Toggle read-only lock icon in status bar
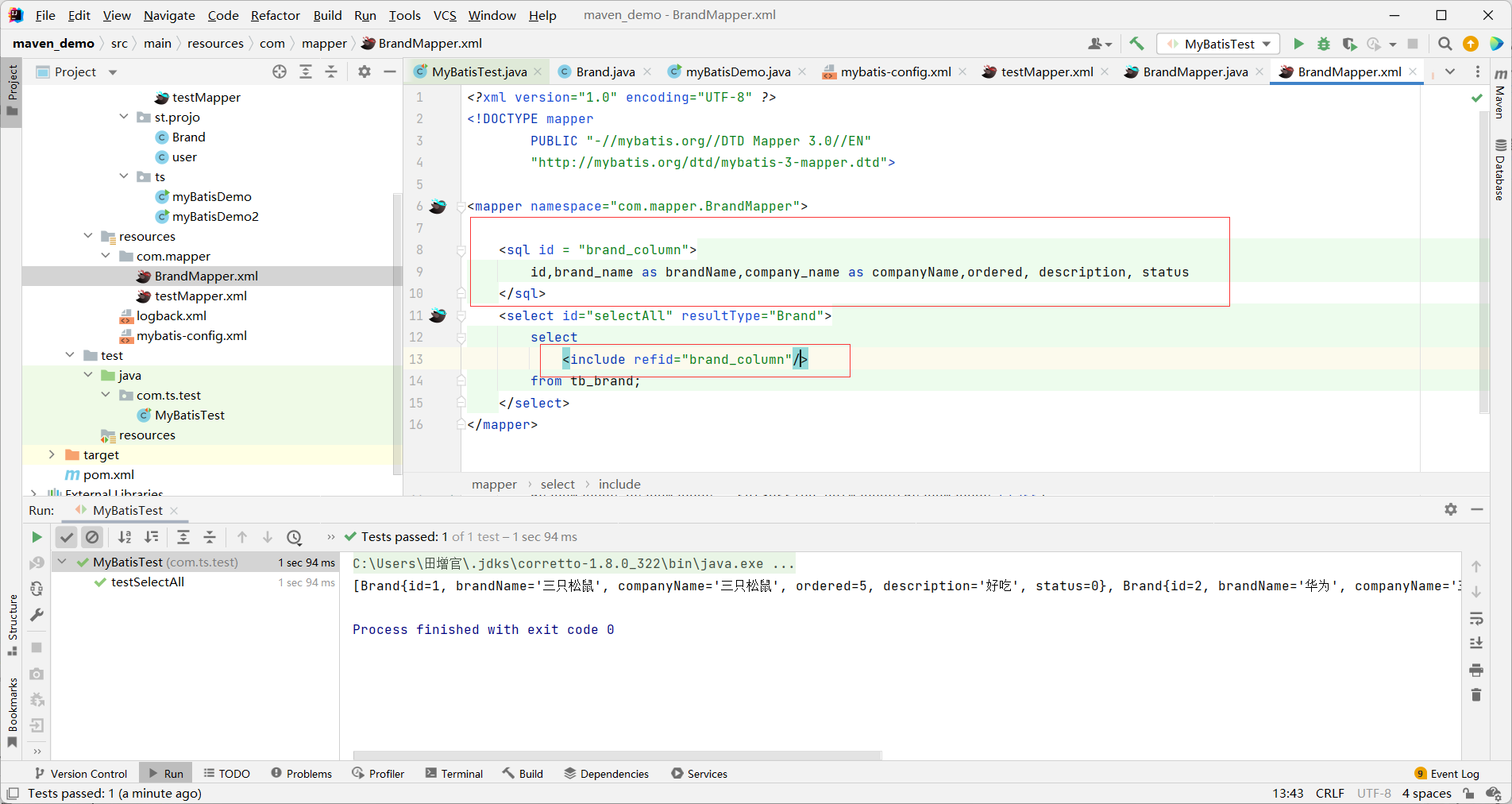The height and width of the screenshot is (804, 1512). [1469, 793]
